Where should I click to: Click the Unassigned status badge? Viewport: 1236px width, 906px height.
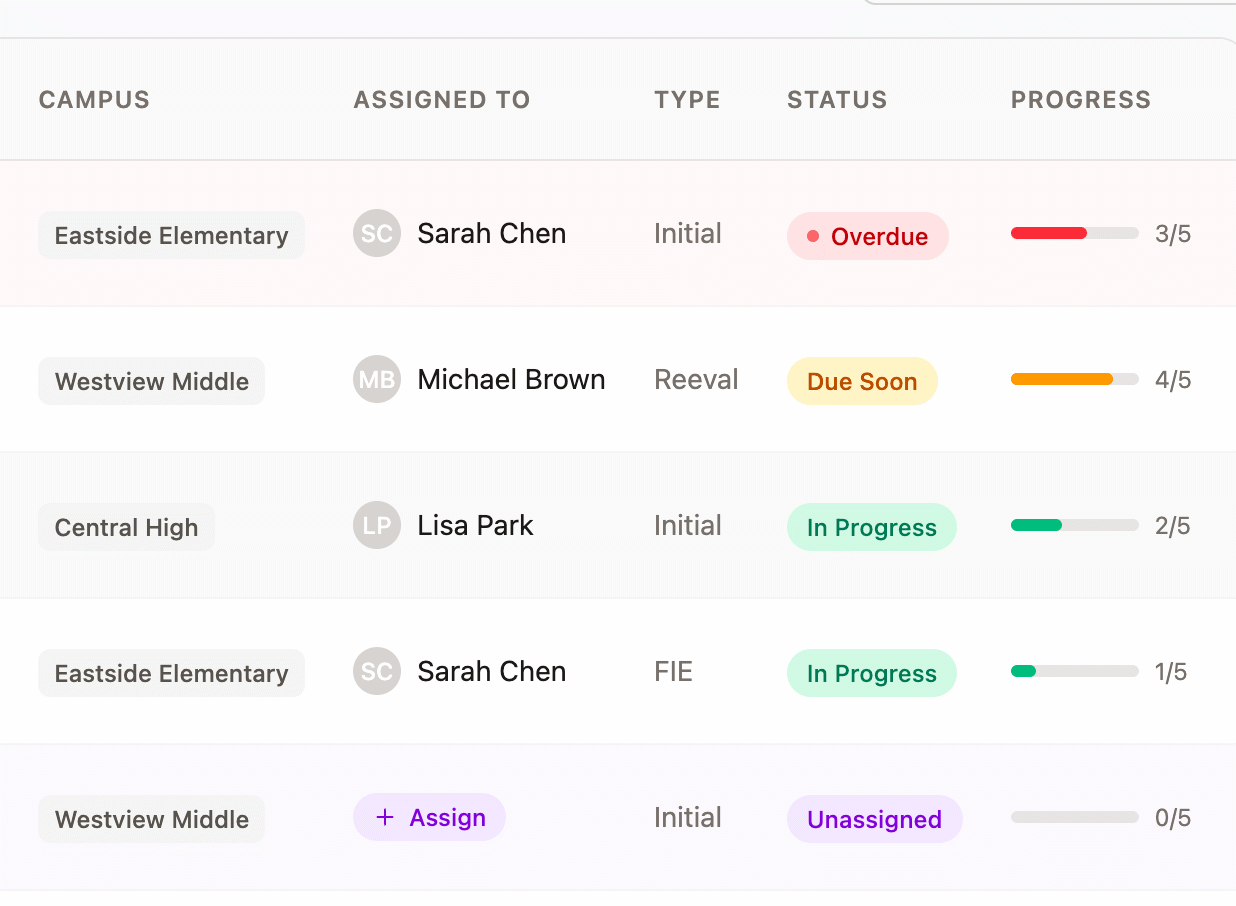click(875, 819)
